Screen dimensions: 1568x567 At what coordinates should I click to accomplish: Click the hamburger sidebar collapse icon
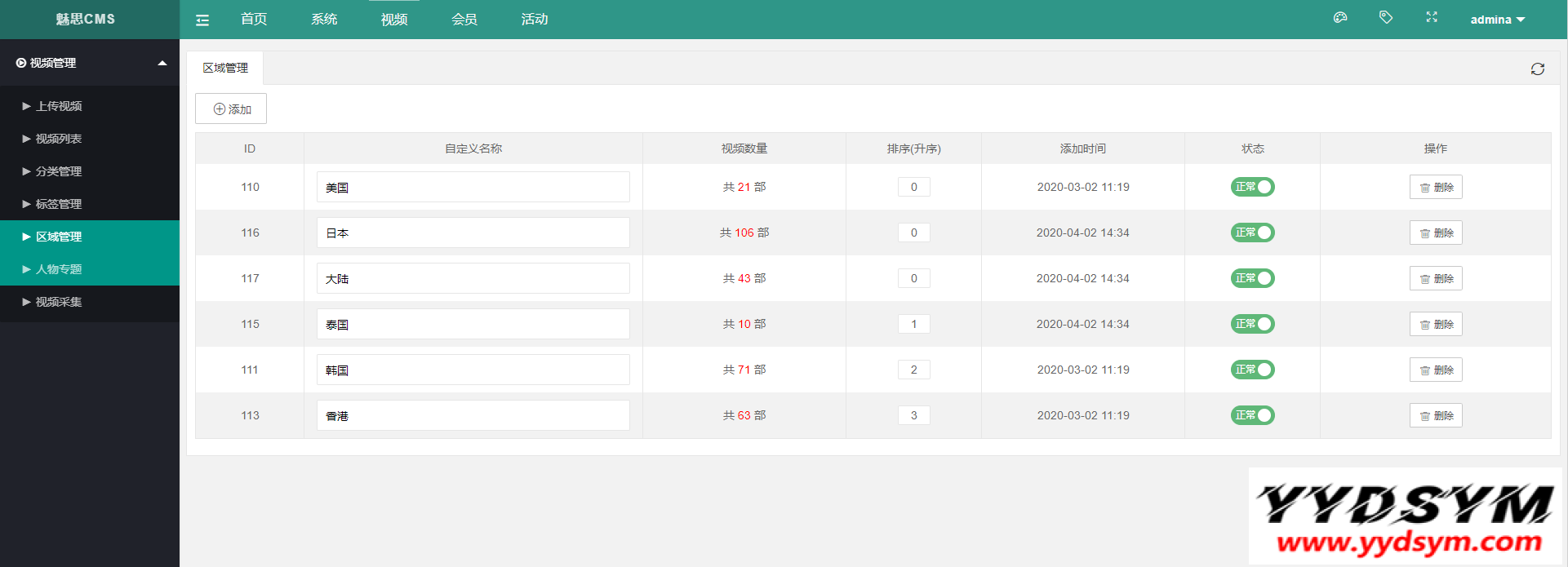point(202,20)
